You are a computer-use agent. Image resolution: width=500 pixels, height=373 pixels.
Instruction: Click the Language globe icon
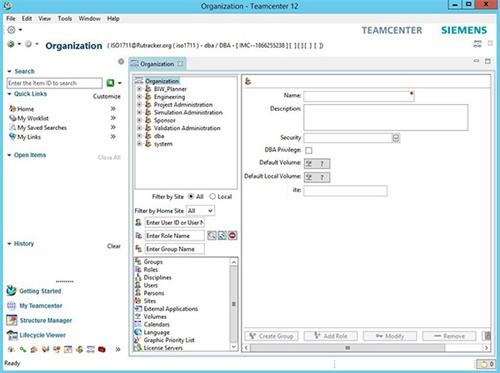[x=138, y=332]
